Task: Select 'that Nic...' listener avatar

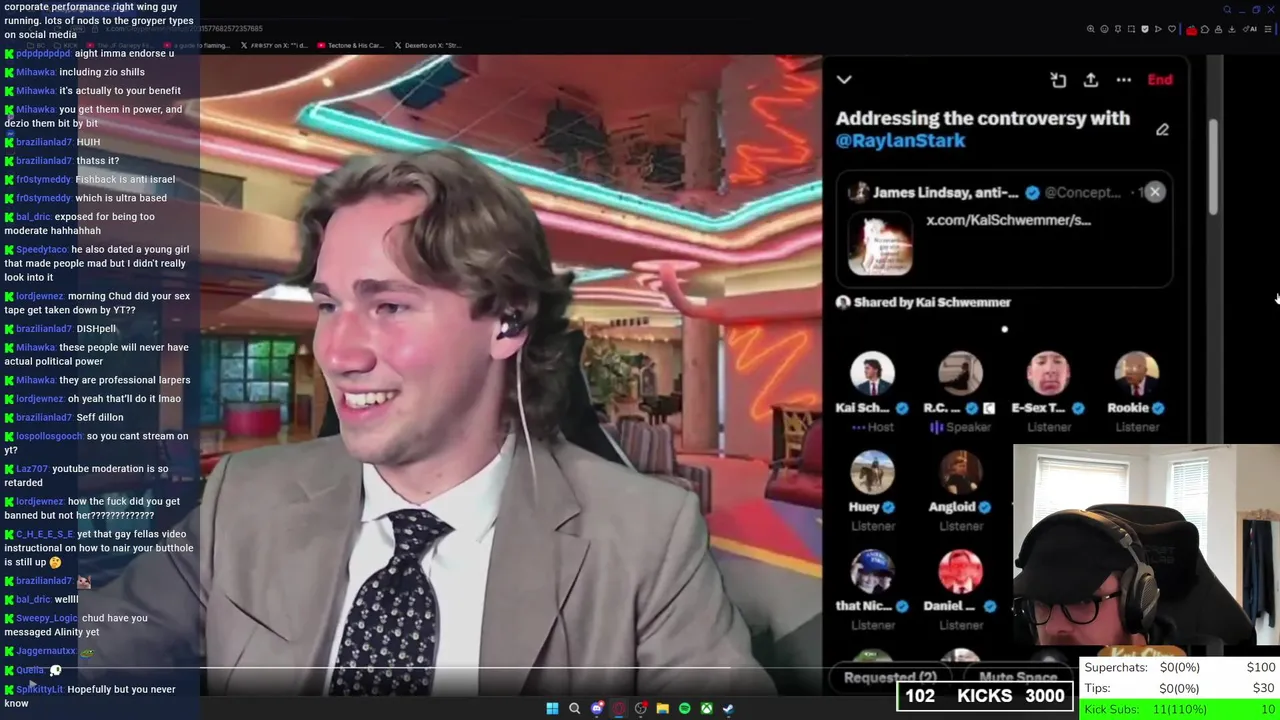Action: tap(872, 572)
